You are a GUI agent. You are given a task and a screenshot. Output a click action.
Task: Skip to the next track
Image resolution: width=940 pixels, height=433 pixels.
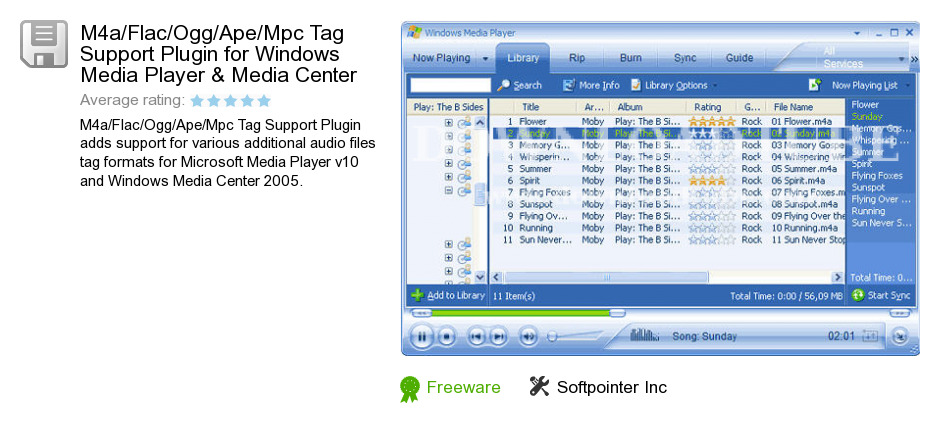498,336
